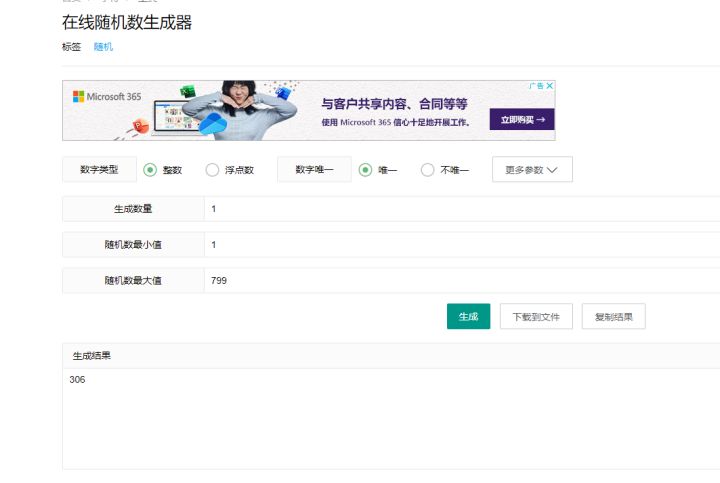
Task: Click the 复制结果 button
Action: (613, 316)
